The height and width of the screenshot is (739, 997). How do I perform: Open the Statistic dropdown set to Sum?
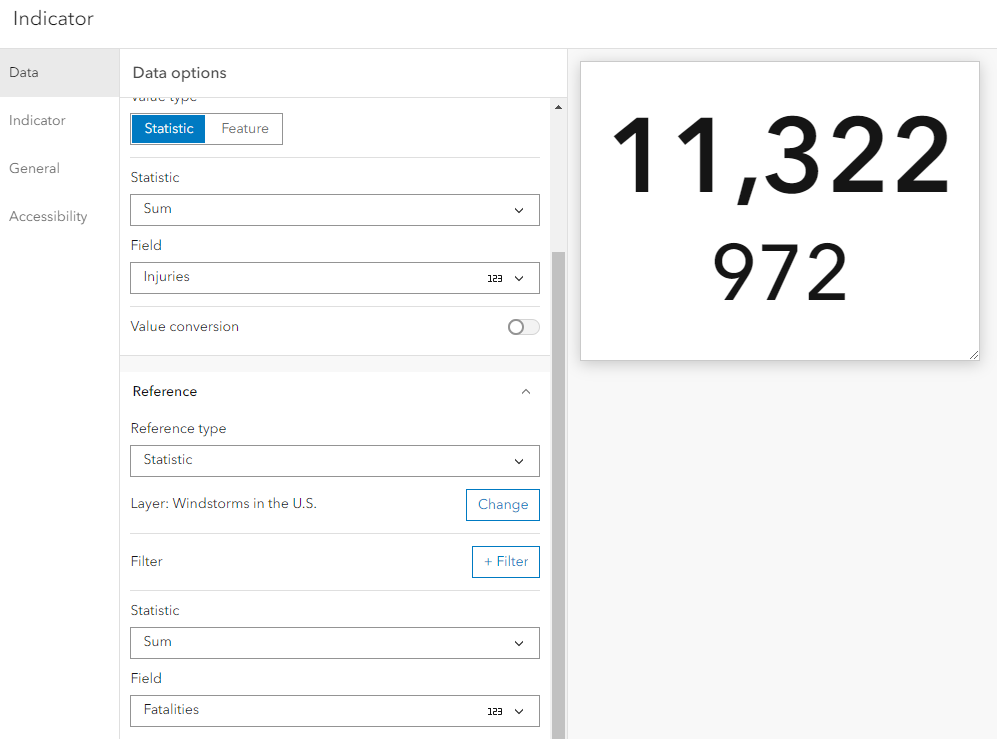pos(334,210)
